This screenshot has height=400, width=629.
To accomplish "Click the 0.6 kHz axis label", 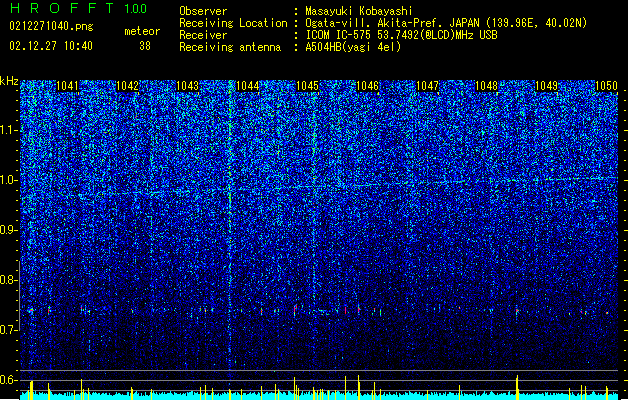I will point(8,380).
